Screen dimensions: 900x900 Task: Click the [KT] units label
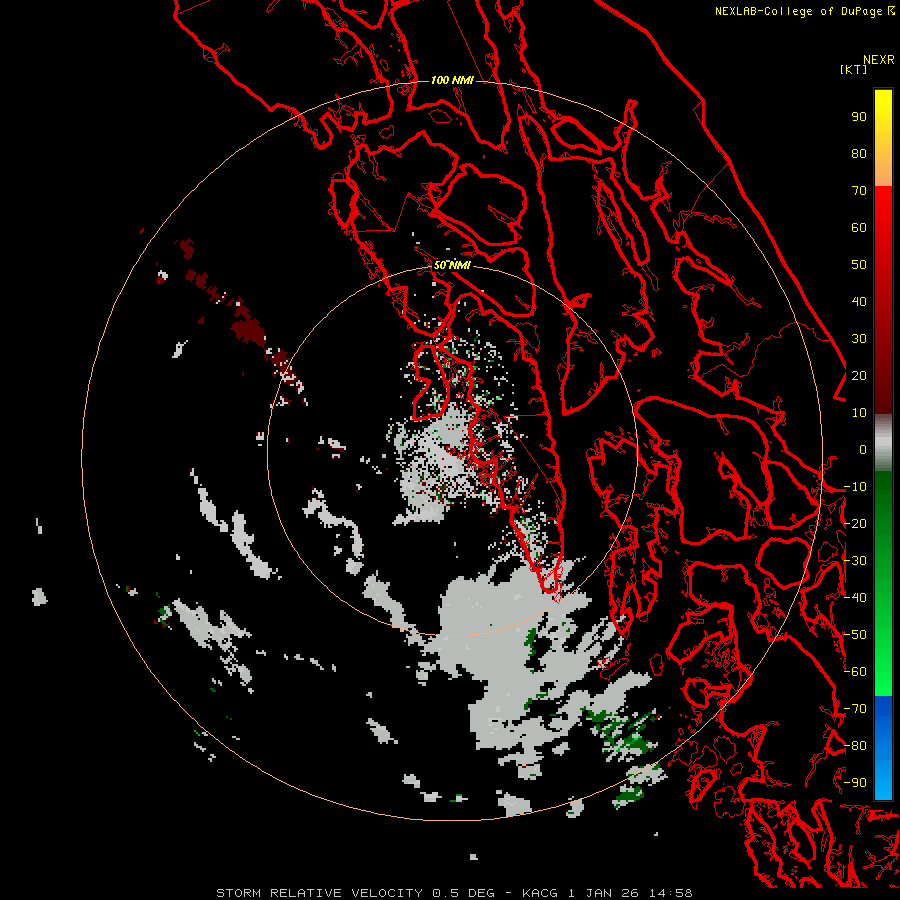[853, 69]
